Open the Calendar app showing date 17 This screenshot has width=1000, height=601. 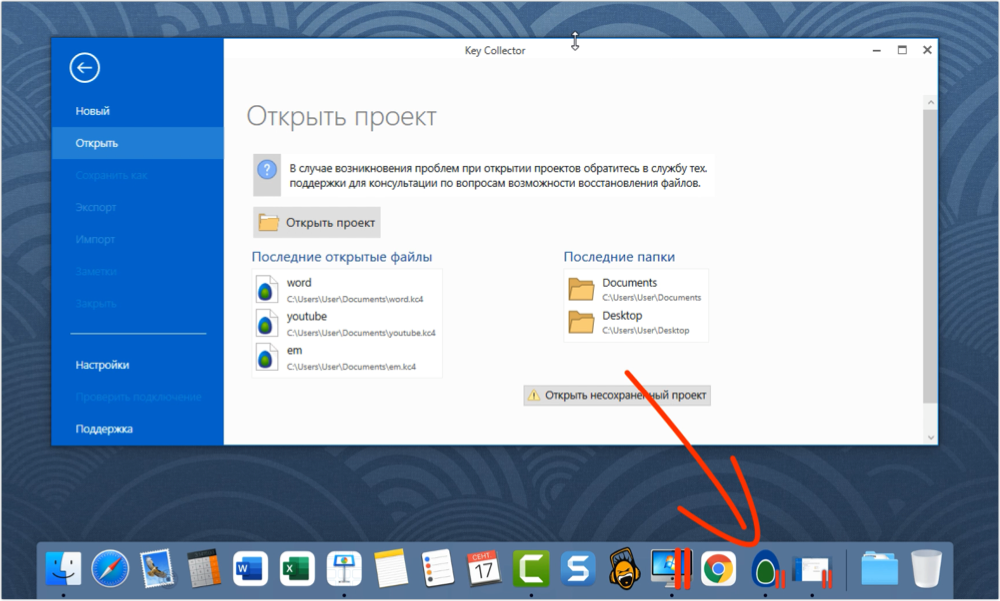click(x=484, y=567)
